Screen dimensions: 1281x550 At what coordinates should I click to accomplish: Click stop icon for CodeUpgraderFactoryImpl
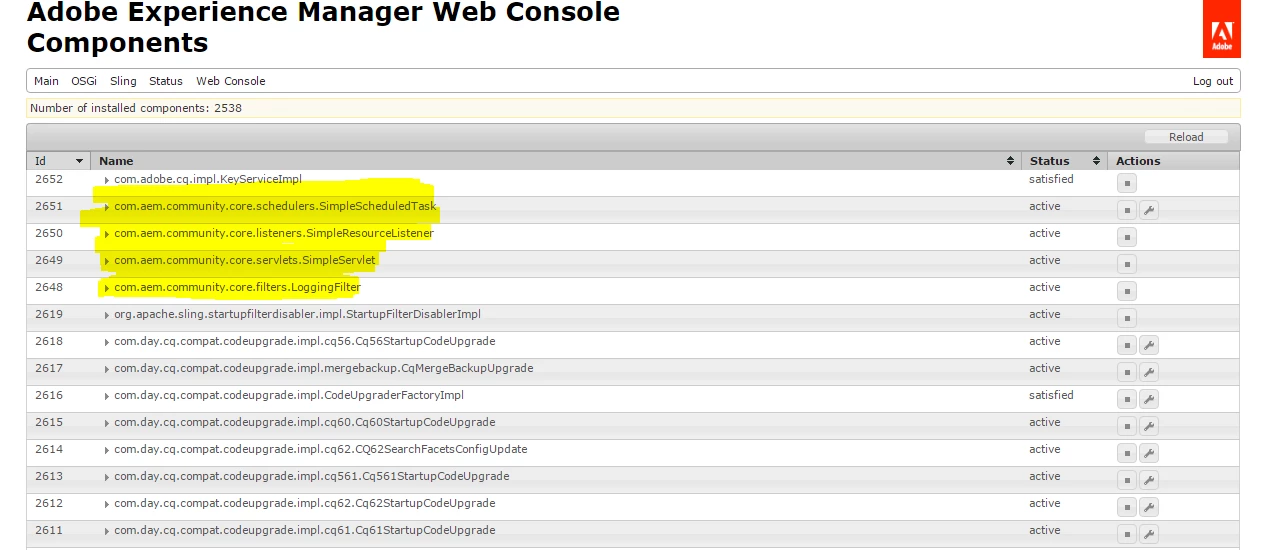pos(1127,399)
